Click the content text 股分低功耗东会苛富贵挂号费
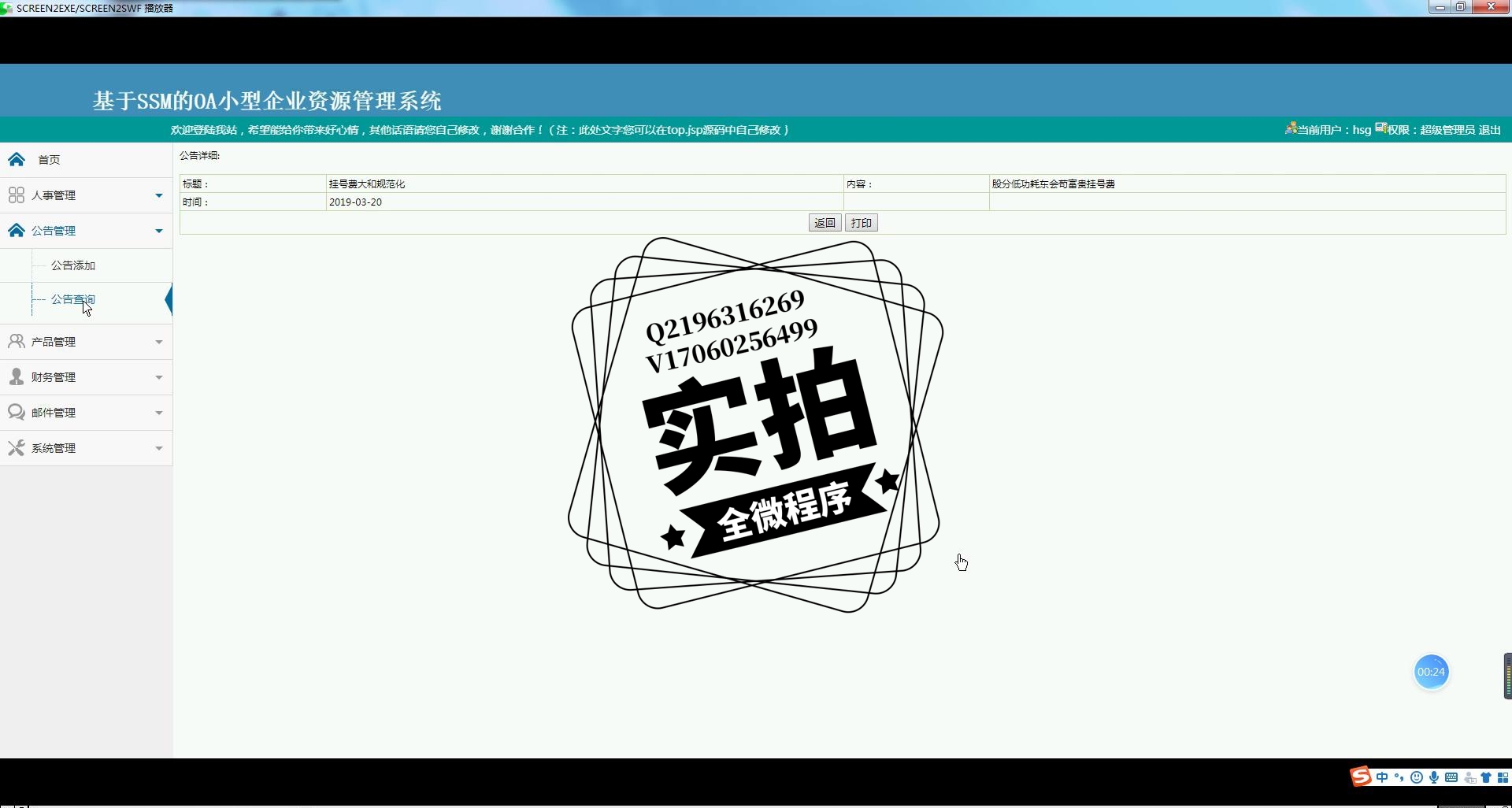Viewport: 1512px width, 808px height. point(1053,183)
